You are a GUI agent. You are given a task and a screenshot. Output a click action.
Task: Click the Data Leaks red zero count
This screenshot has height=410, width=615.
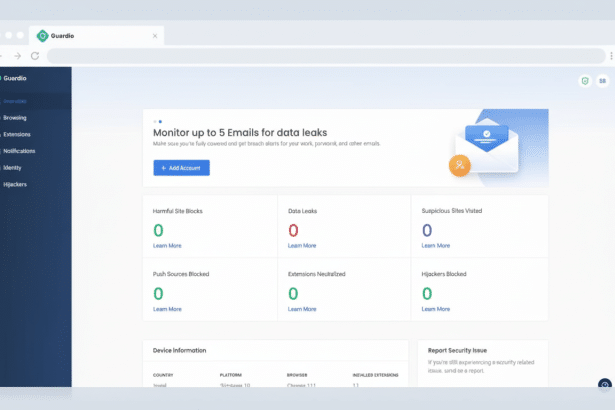pyautogui.click(x=293, y=230)
